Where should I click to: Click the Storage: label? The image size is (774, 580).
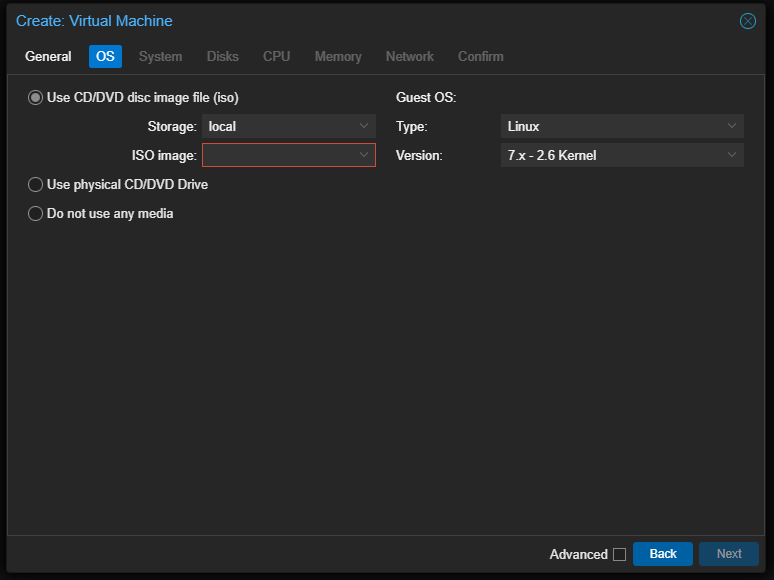pyautogui.click(x=172, y=127)
